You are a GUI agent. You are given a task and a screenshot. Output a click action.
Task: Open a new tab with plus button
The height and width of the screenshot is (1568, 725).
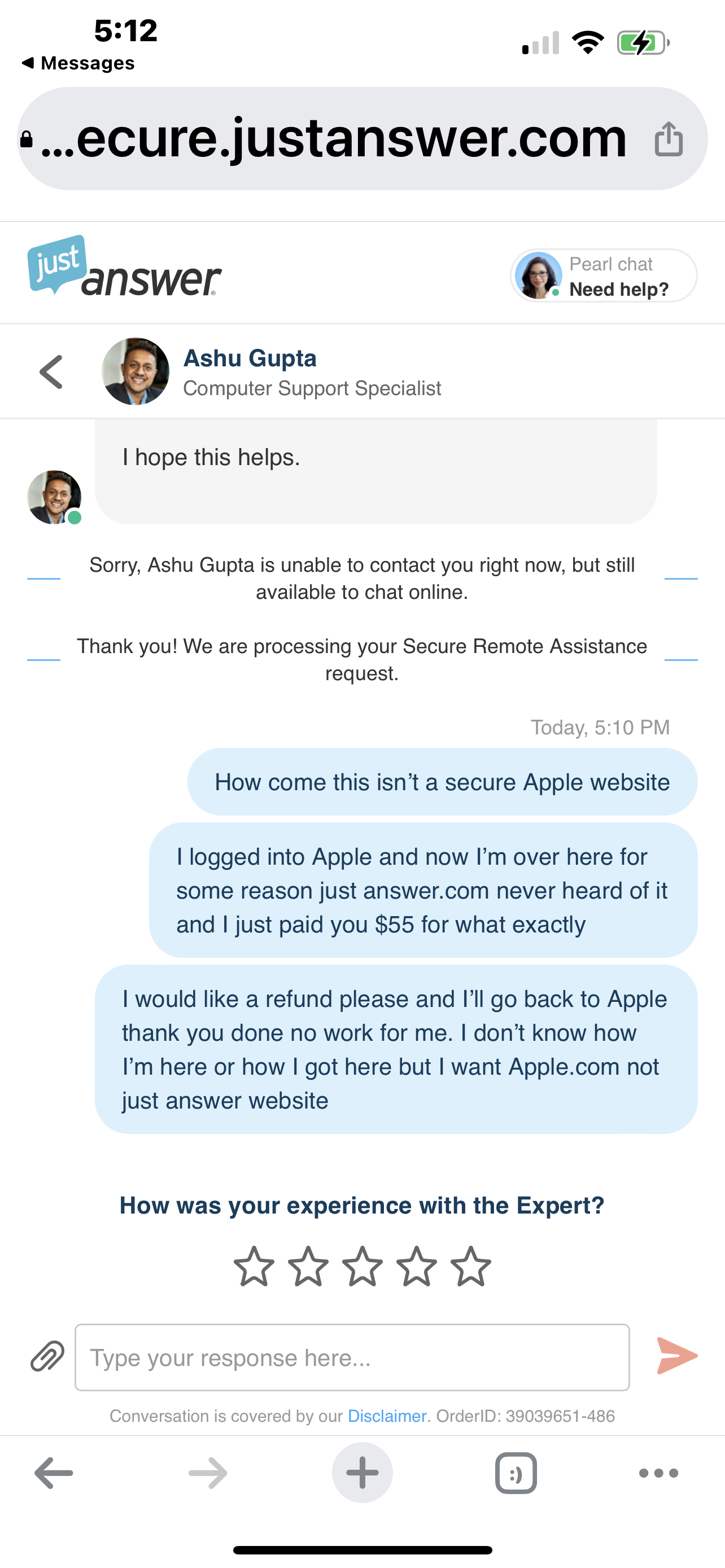[x=362, y=1473]
